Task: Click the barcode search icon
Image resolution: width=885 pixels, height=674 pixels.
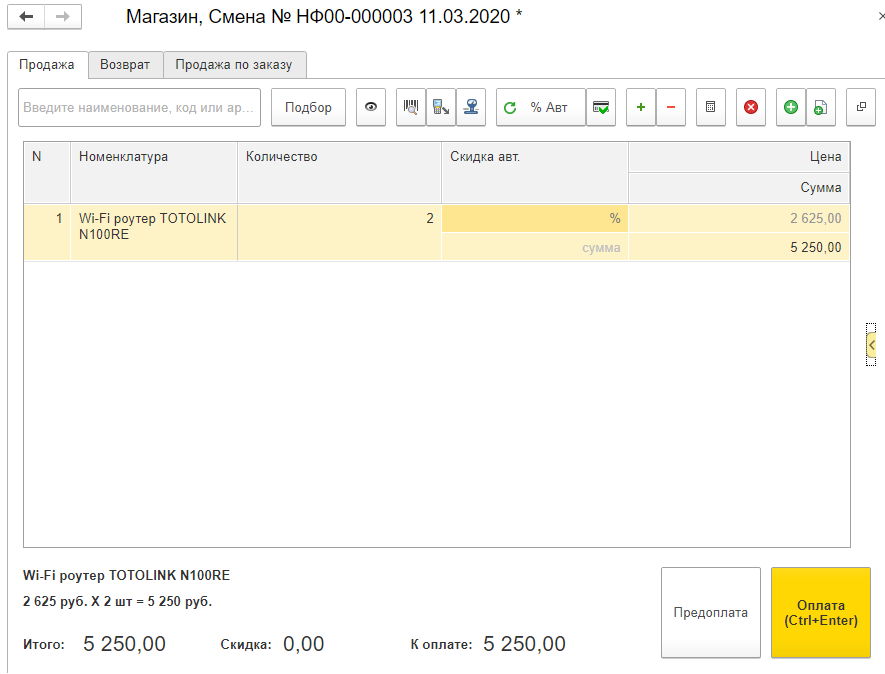Action: (411, 107)
